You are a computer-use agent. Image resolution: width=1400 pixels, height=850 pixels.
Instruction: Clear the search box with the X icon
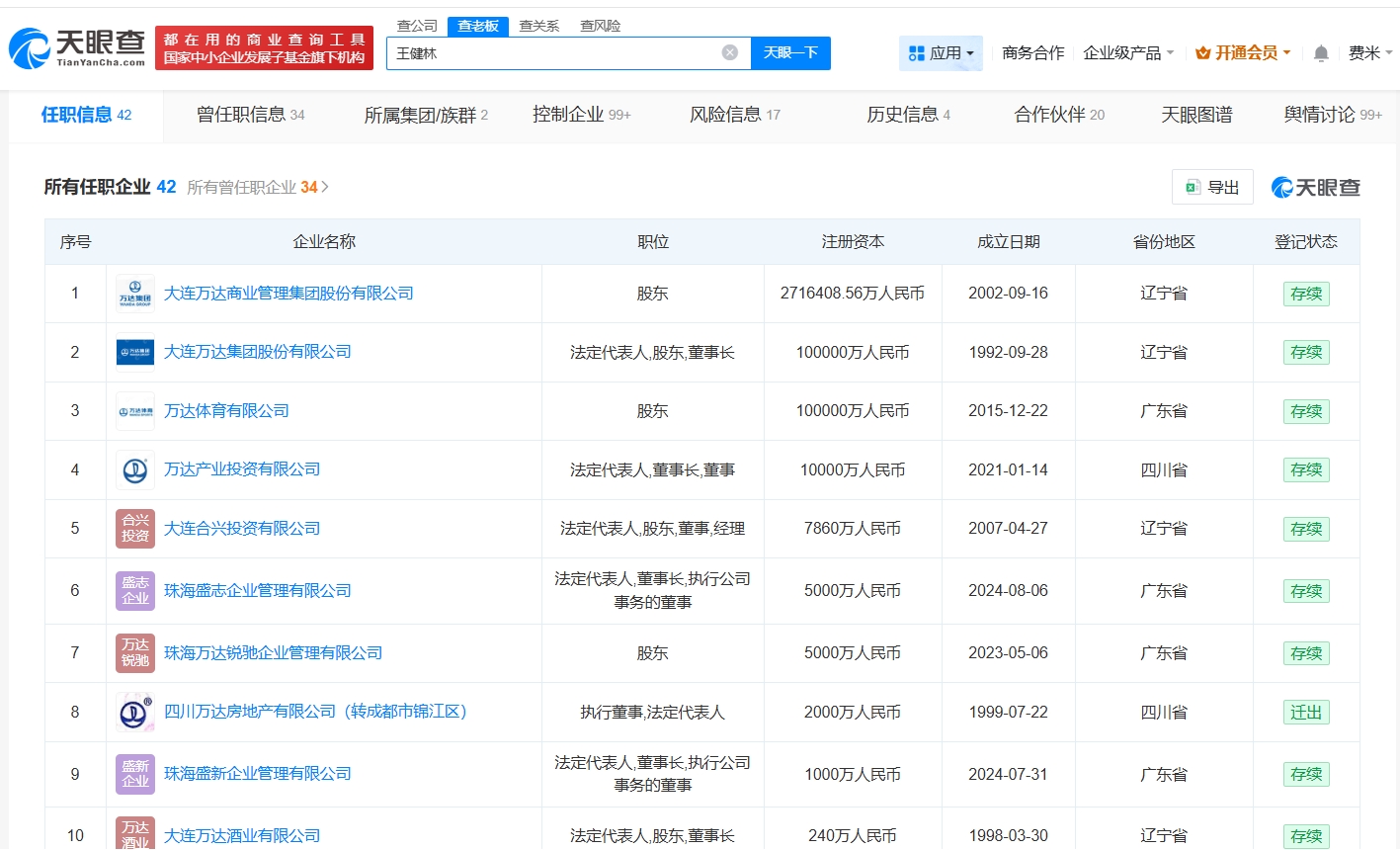(x=729, y=52)
